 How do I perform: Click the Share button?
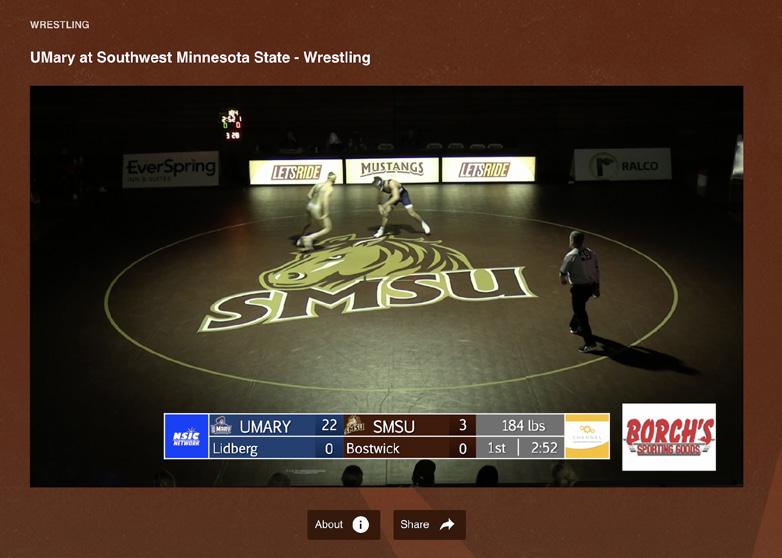(429, 525)
